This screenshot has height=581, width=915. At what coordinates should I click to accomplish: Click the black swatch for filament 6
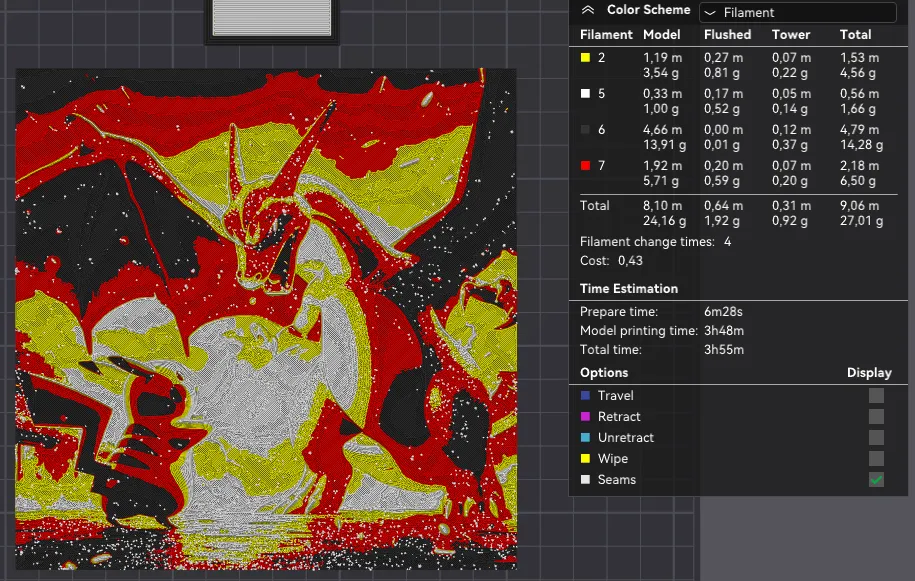(x=585, y=130)
